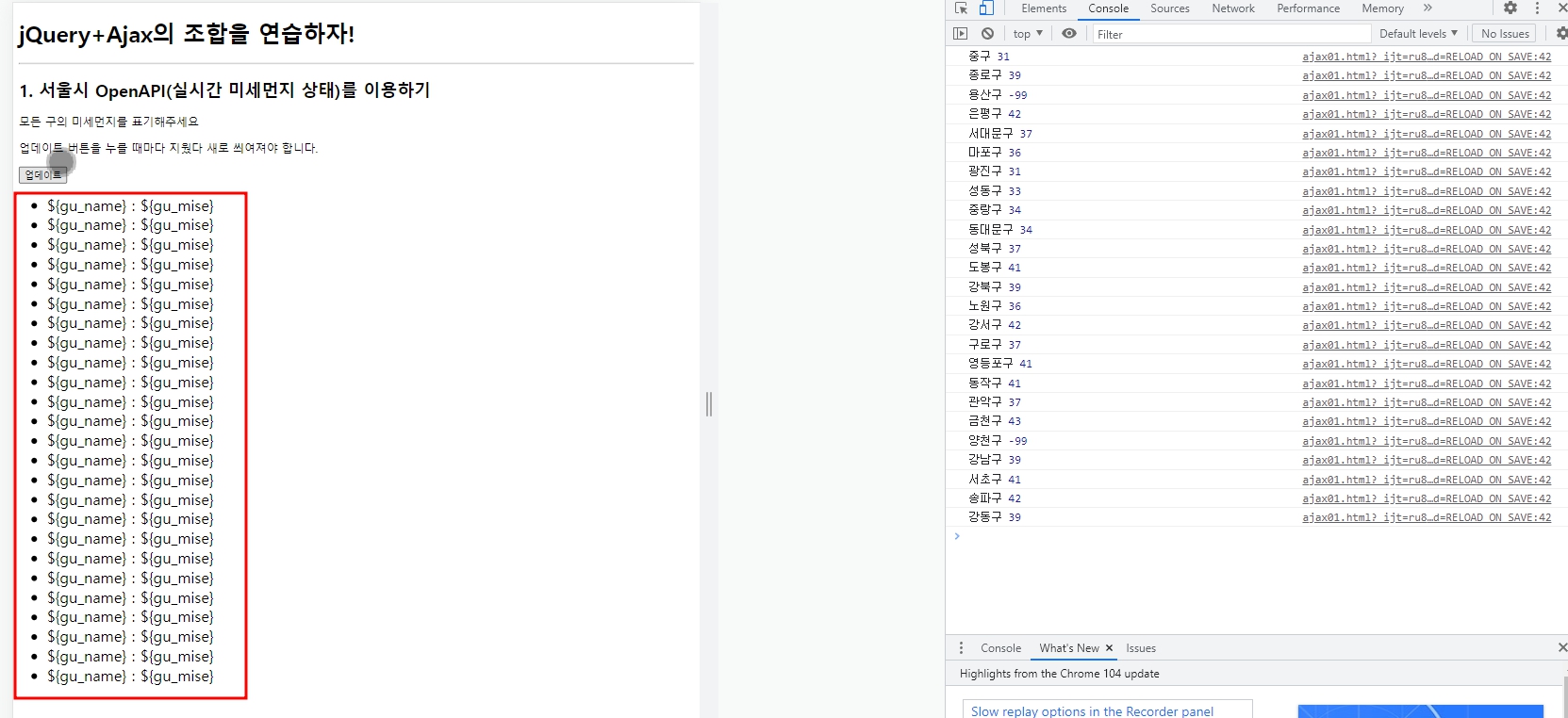The width and height of the screenshot is (1568, 718).
Task: Click the 영등포구 41 log entry
Action: click(1000, 364)
